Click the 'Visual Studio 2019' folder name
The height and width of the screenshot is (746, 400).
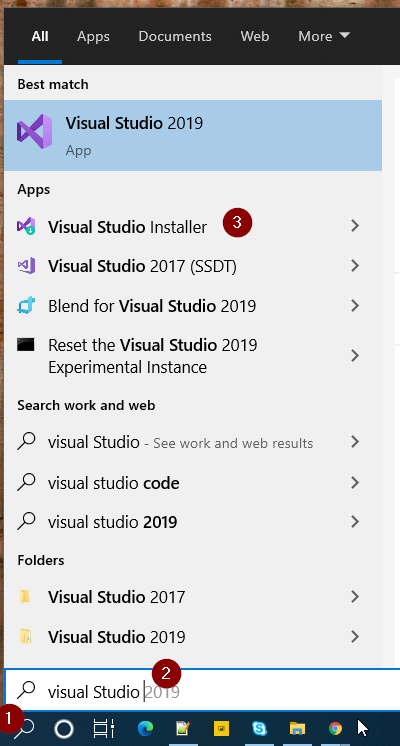coord(117,637)
